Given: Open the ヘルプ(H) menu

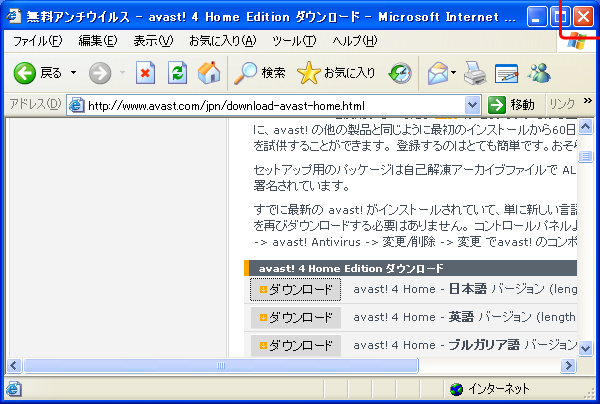Looking at the screenshot, I should point(354,41).
